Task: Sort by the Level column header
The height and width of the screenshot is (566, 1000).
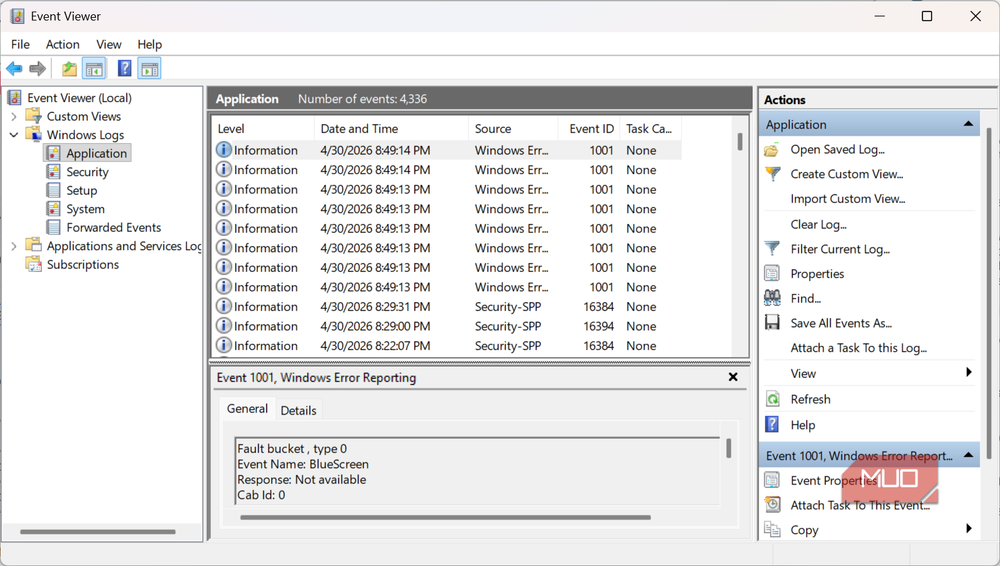Action: coord(263,129)
